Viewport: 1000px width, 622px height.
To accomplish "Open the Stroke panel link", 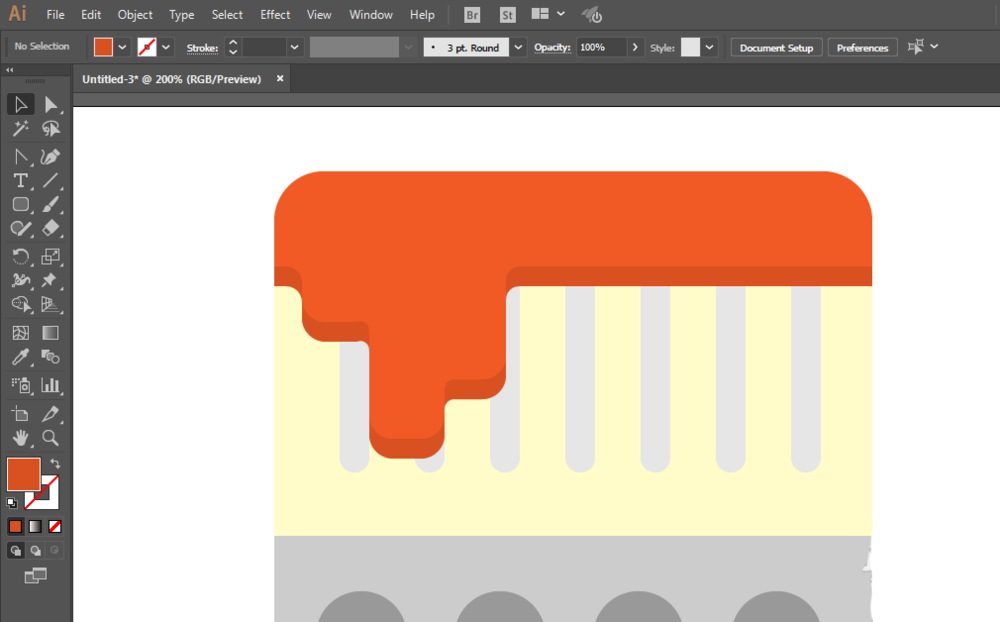I will (x=202, y=48).
